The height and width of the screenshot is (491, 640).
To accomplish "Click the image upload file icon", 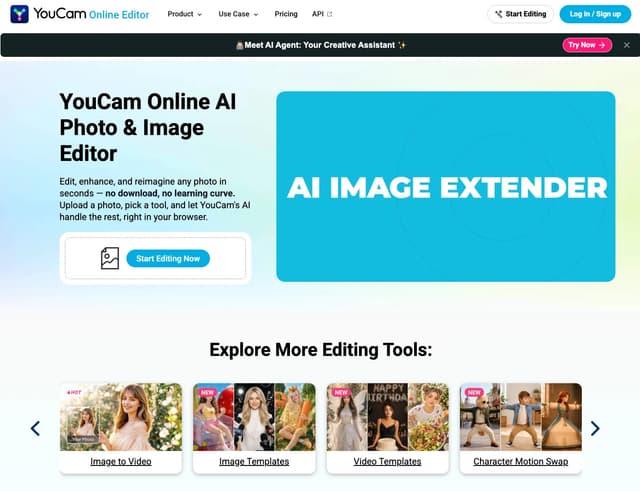I will [x=110, y=258].
